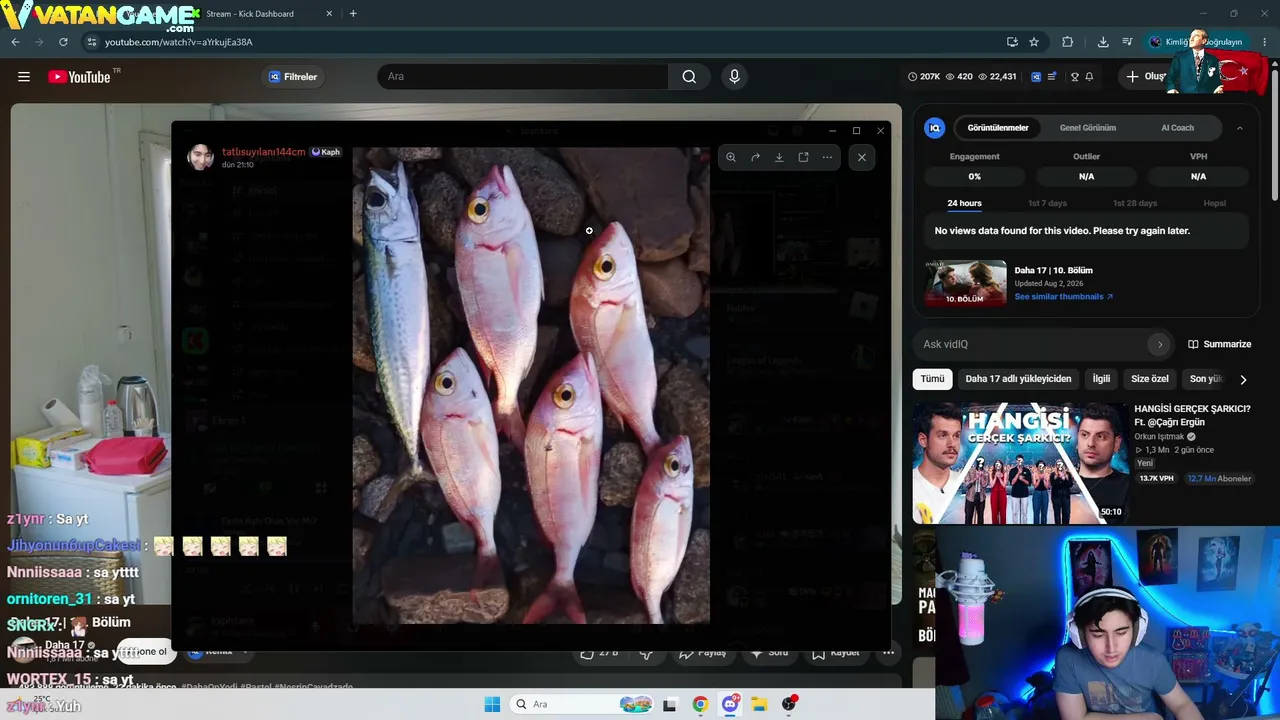Download the fish image in viewer
The width and height of the screenshot is (1280, 720).
click(779, 157)
